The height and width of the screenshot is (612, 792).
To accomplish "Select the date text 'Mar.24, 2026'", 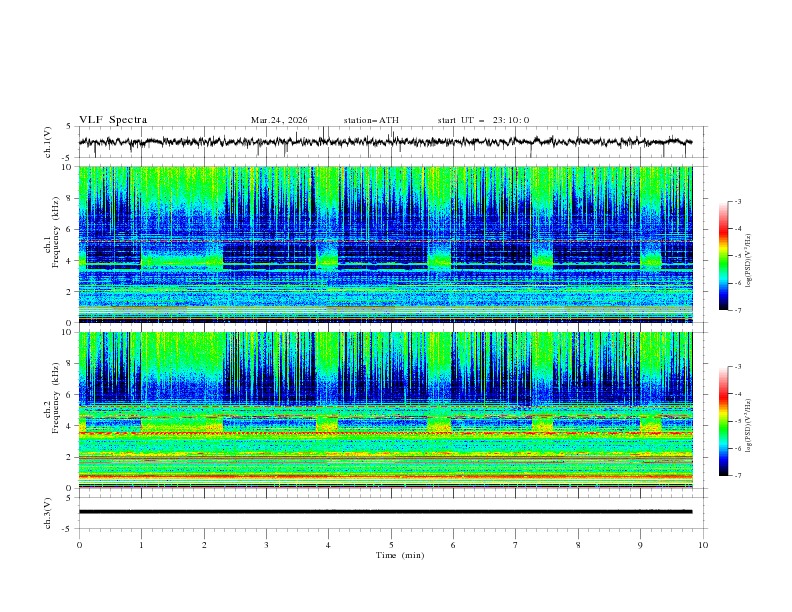I will tap(279, 120).
